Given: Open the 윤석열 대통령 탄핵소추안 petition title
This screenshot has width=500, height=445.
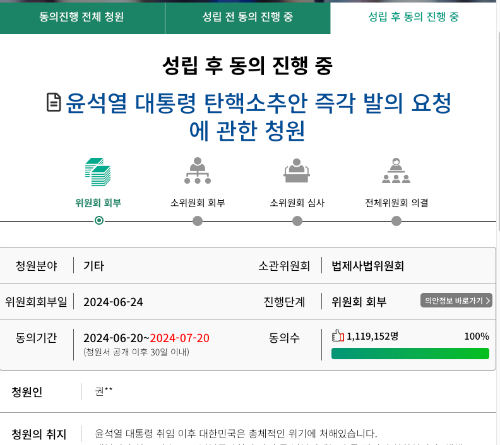Looking at the screenshot, I should click(x=258, y=117).
